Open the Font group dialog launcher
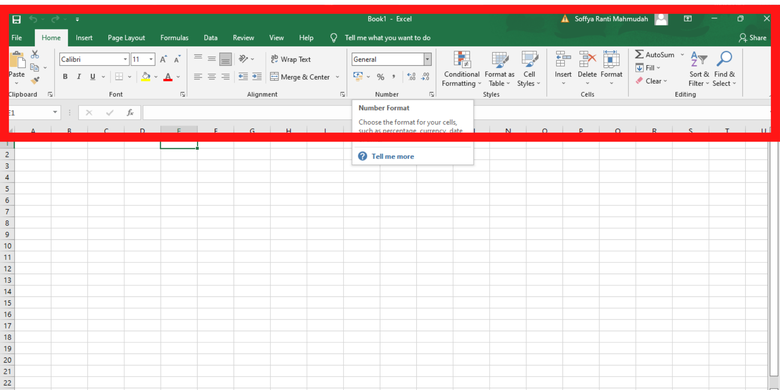The height and width of the screenshot is (390, 780). pos(183,94)
